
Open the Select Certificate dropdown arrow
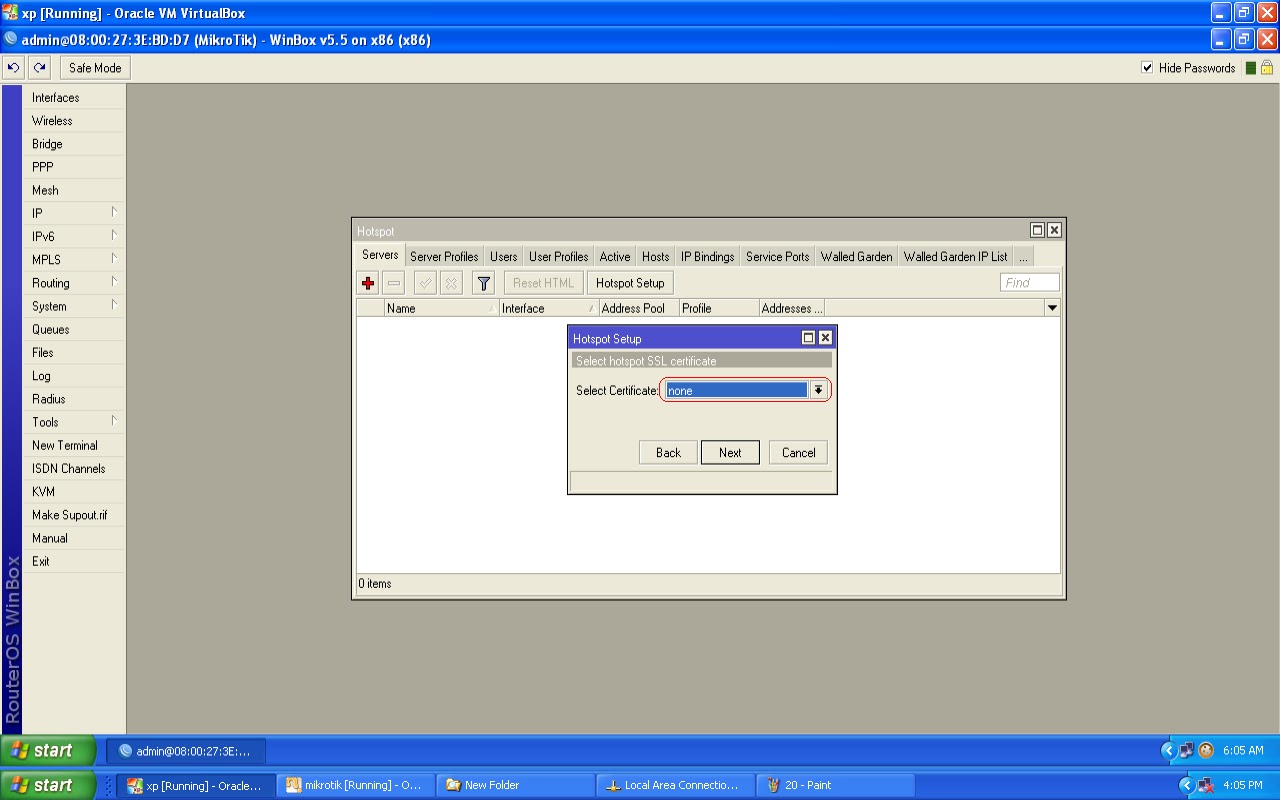tap(818, 390)
